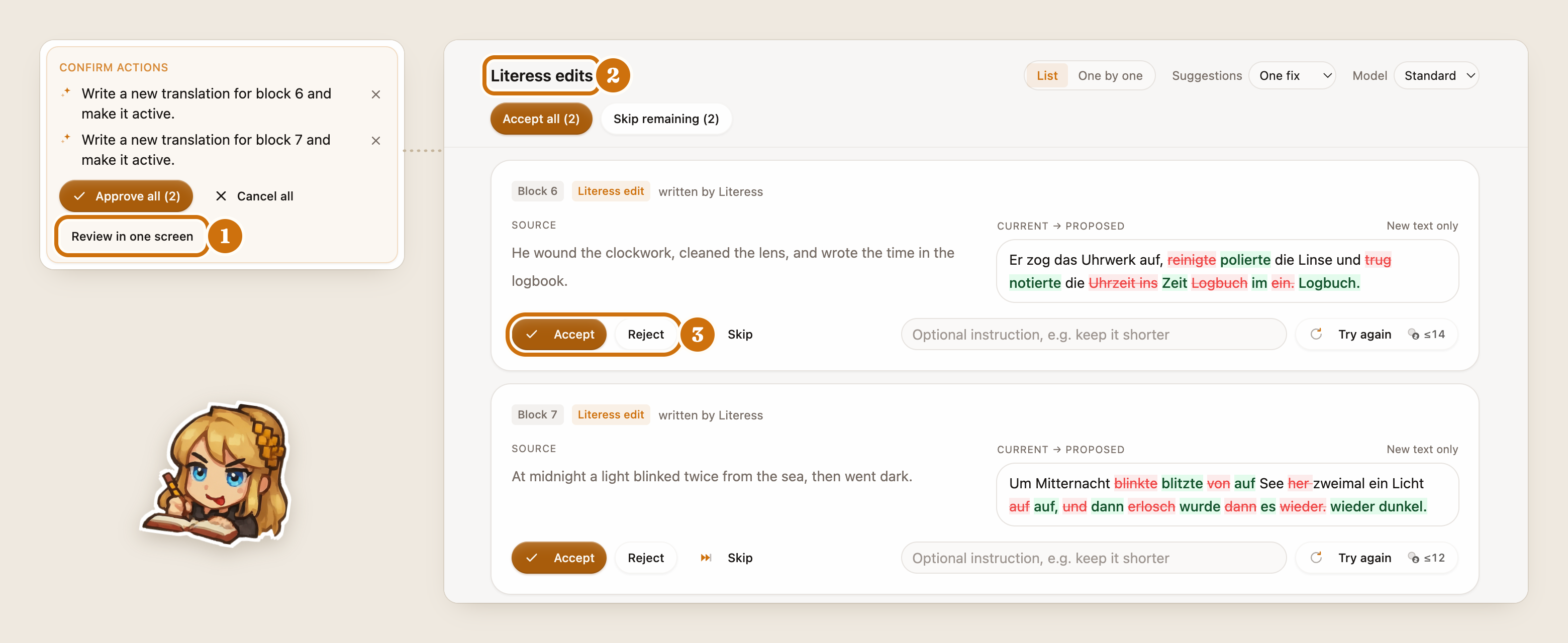Click the Block 6 label tag
Viewport: 1568px width, 643px height.
click(x=537, y=191)
